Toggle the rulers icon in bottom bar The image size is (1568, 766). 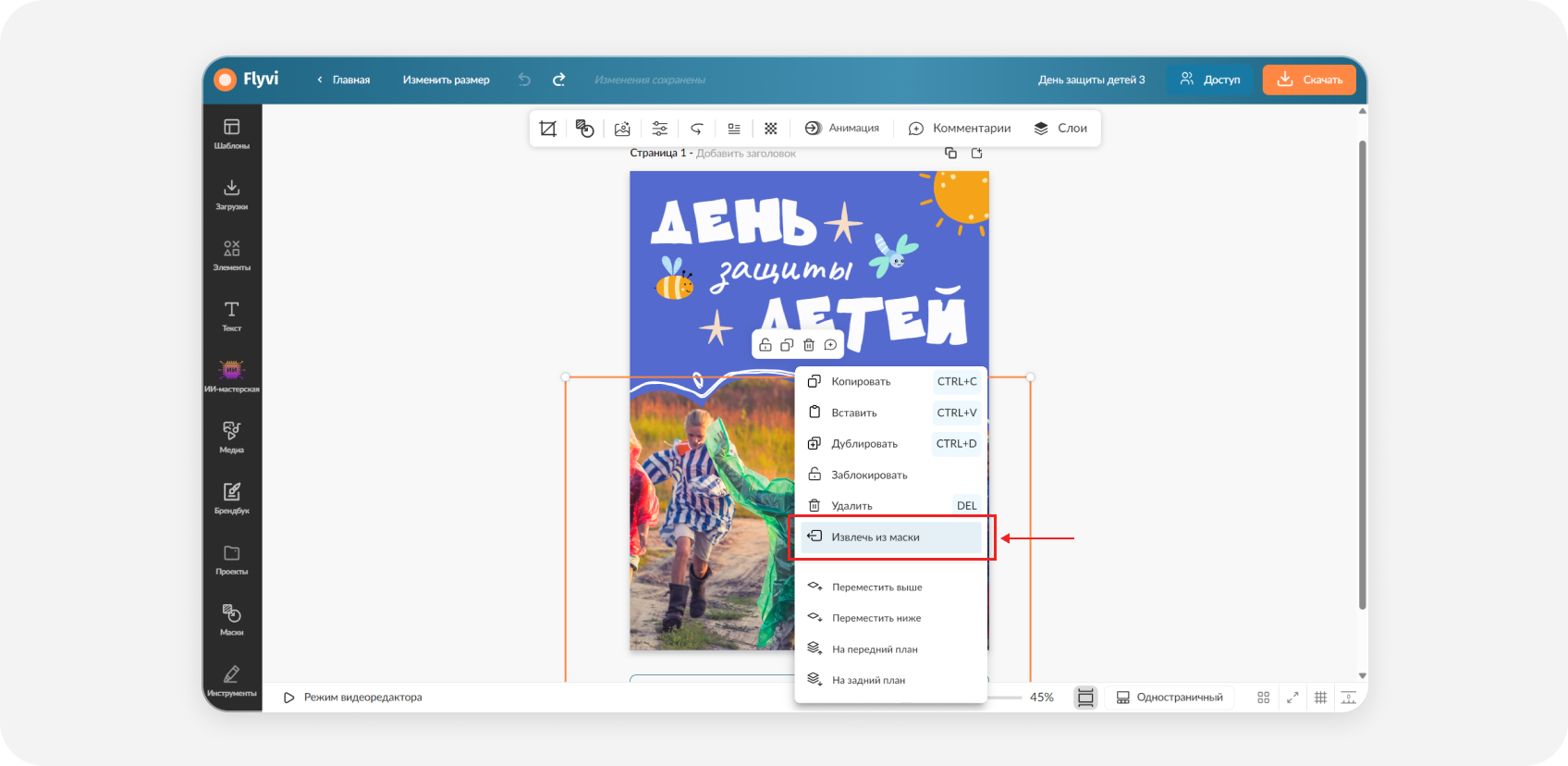click(x=1349, y=698)
